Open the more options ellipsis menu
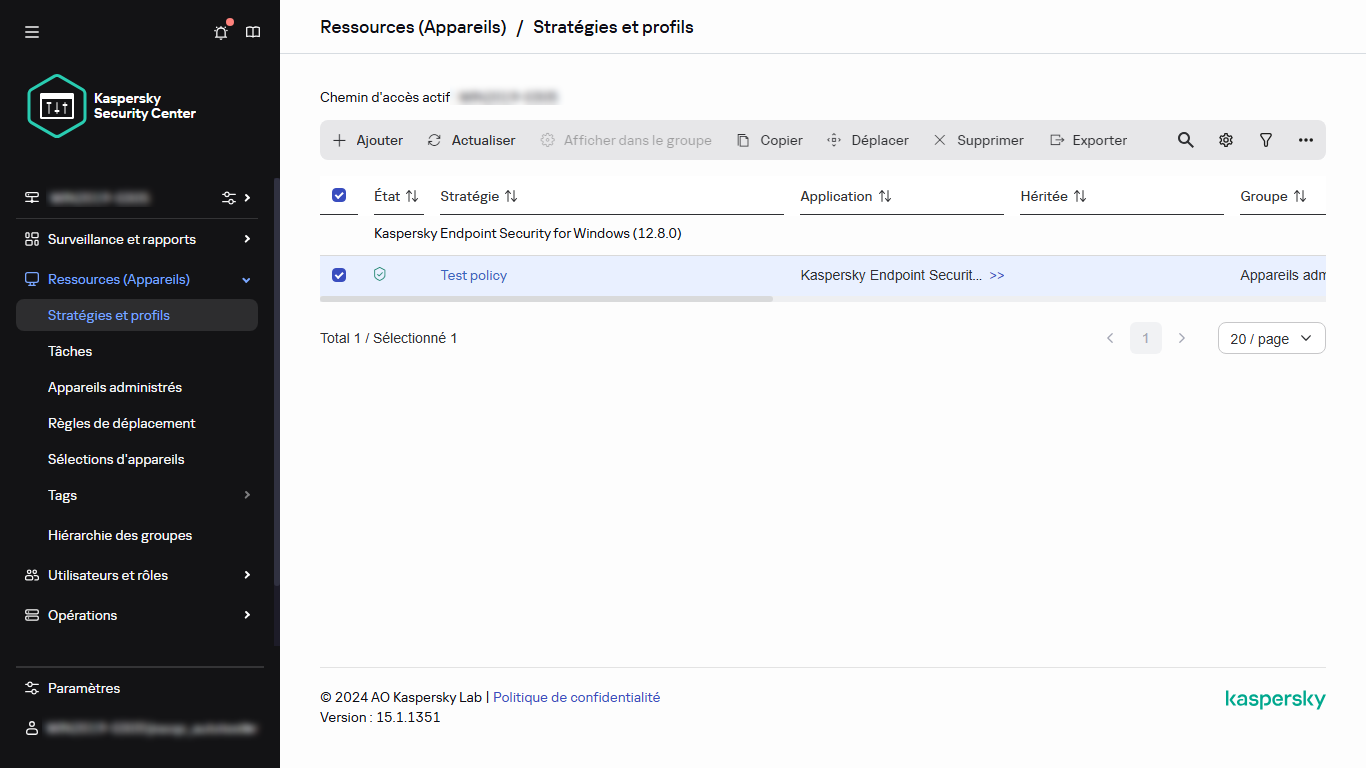The width and height of the screenshot is (1366, 768). (x=1306, y=140)
